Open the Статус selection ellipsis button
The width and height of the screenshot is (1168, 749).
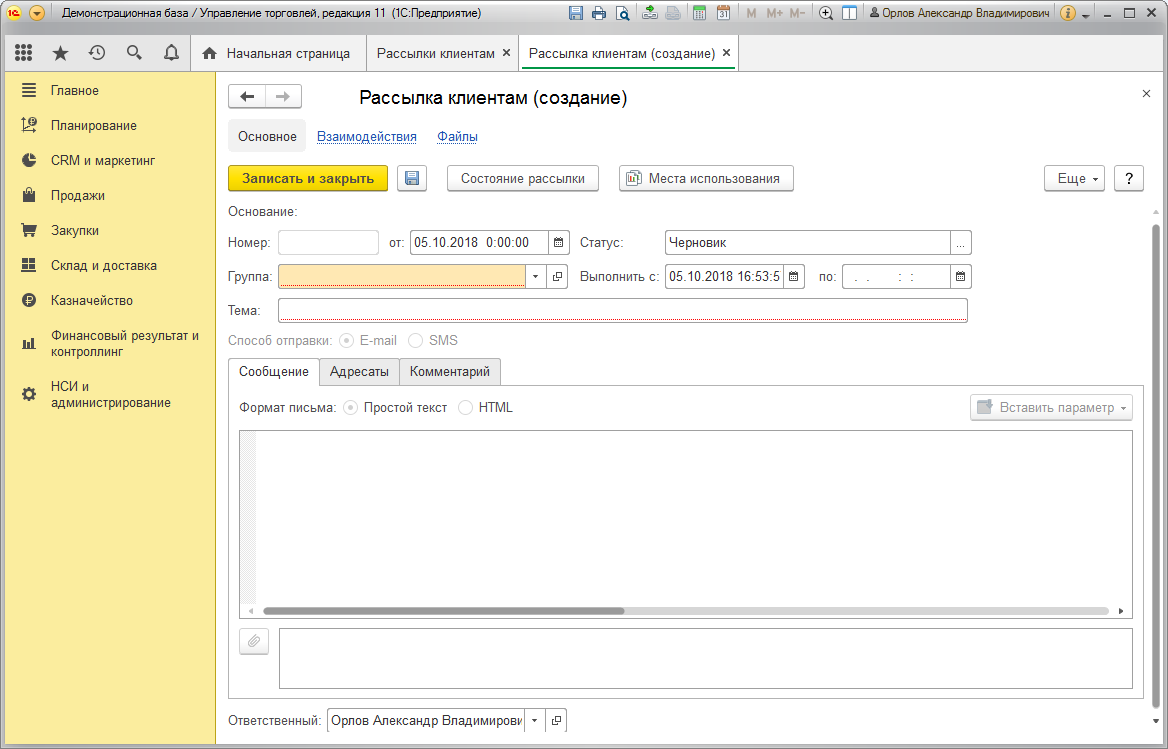click(961, 243)
